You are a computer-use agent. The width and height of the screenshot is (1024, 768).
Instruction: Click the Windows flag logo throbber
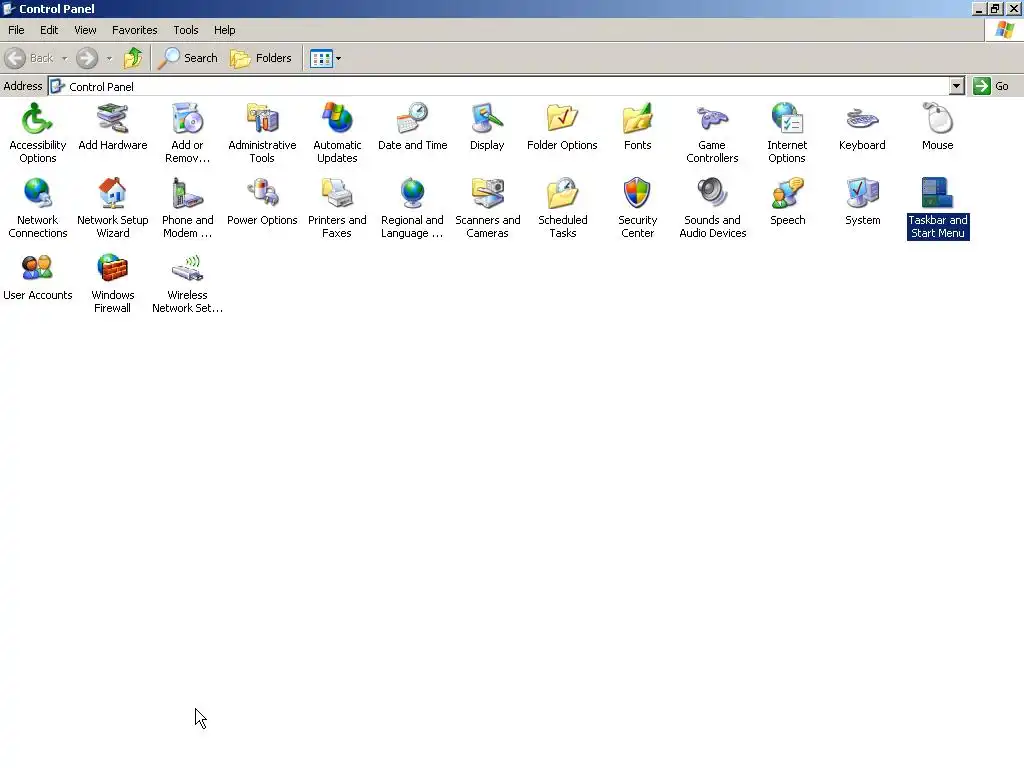(1004, 30)
